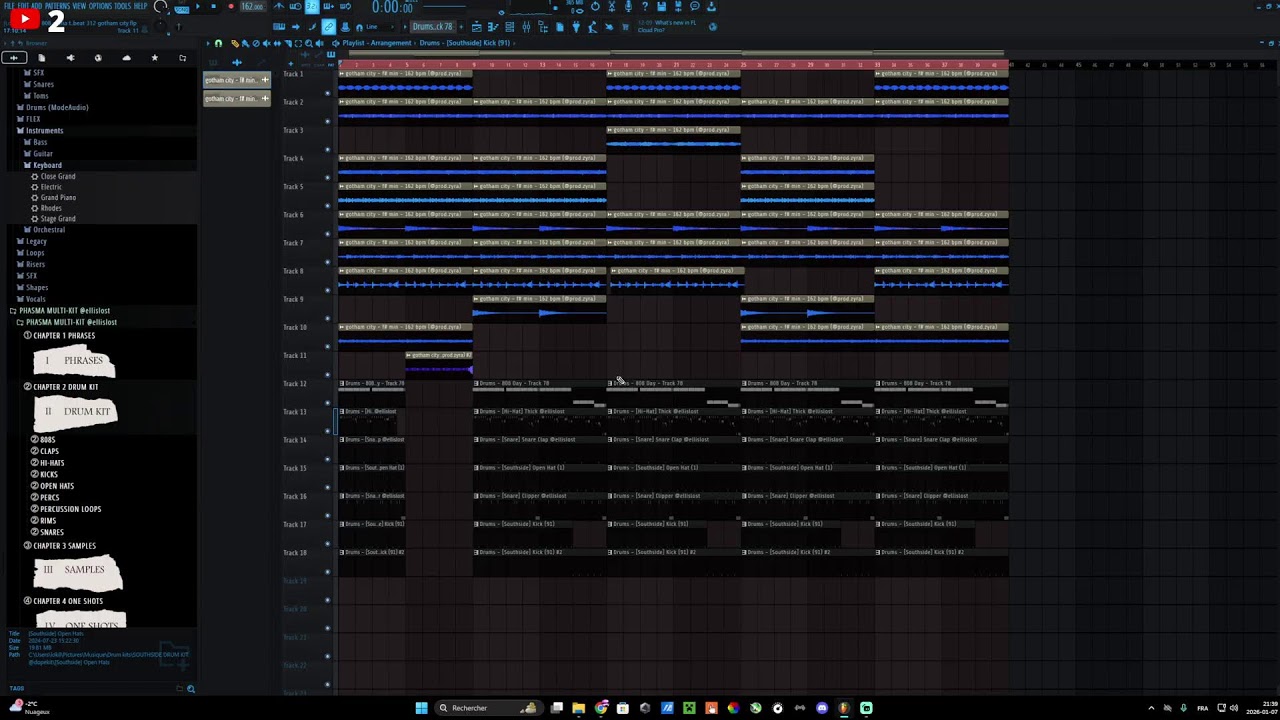Toggle mute dot for Track 13
The height and width of the screenshot is (720, 1280).
327,431
